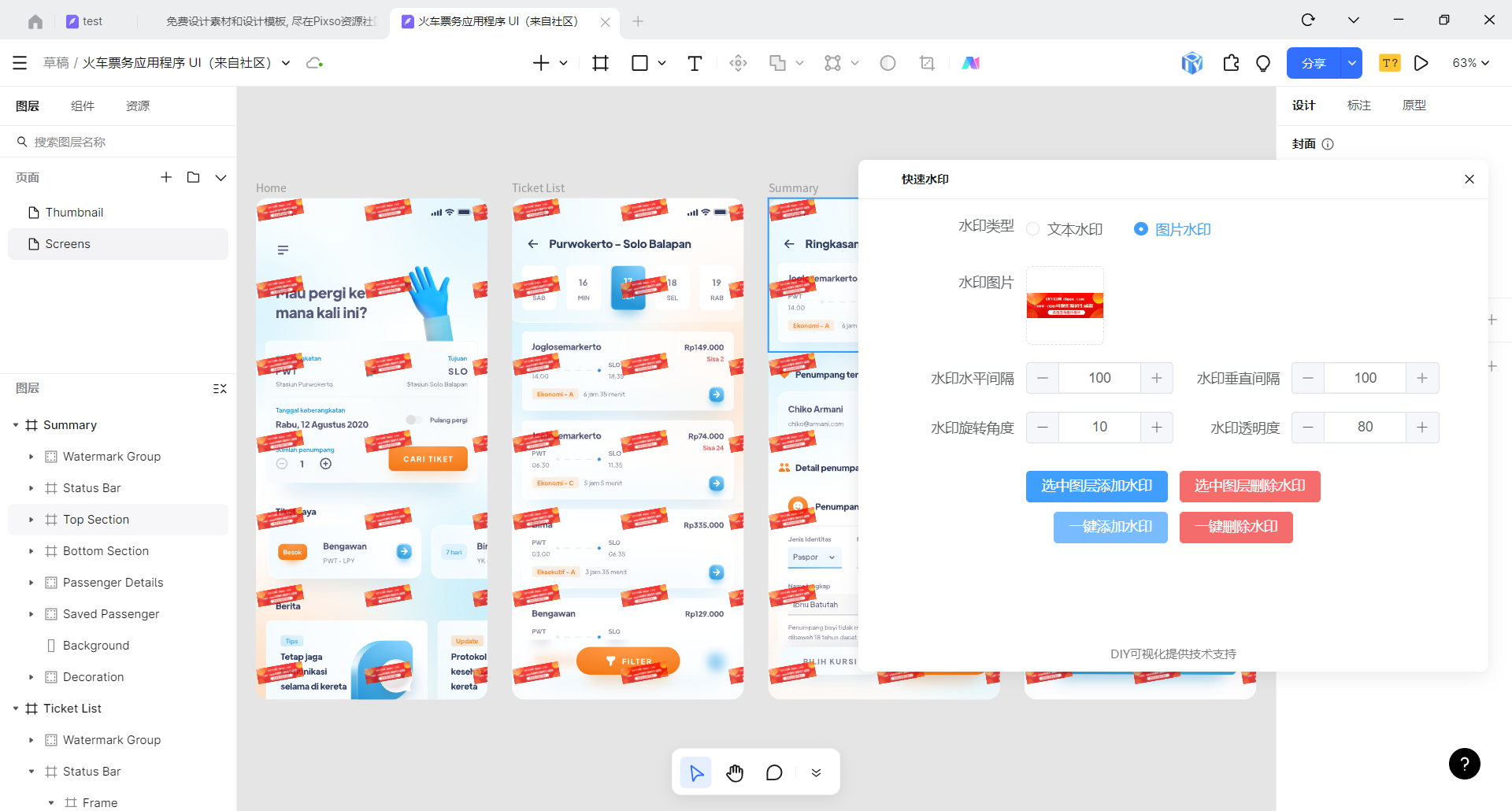Select the 文本水印 radio option

tap(1033, 229)
